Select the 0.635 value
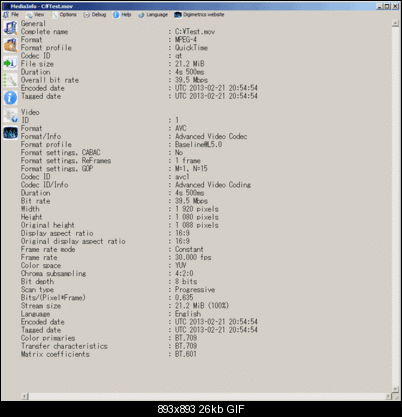This screenshot has width=402, height=417. pyautogui.click(x=184, y=298)
